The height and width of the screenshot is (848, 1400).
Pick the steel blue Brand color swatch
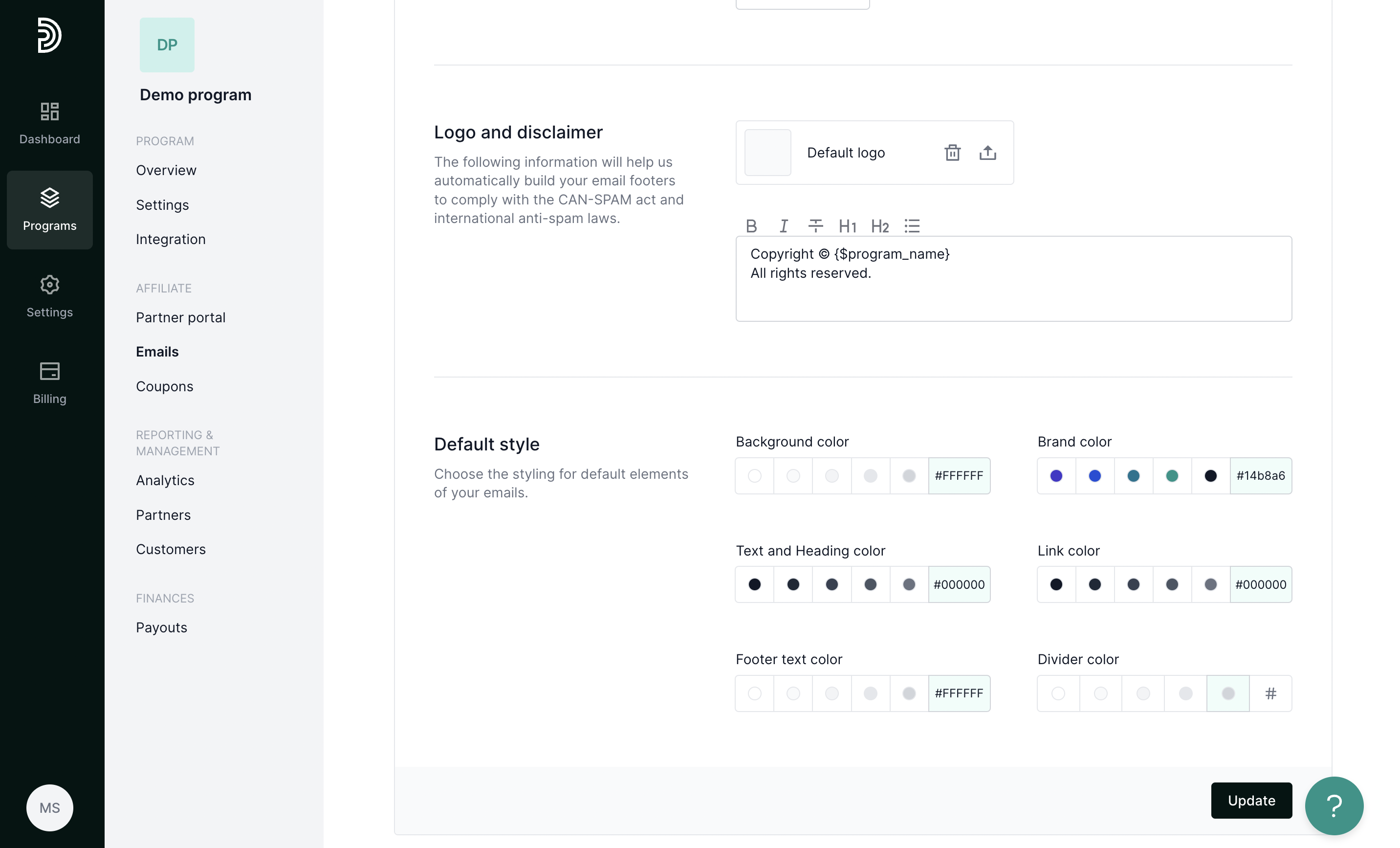pos(1133,475)
